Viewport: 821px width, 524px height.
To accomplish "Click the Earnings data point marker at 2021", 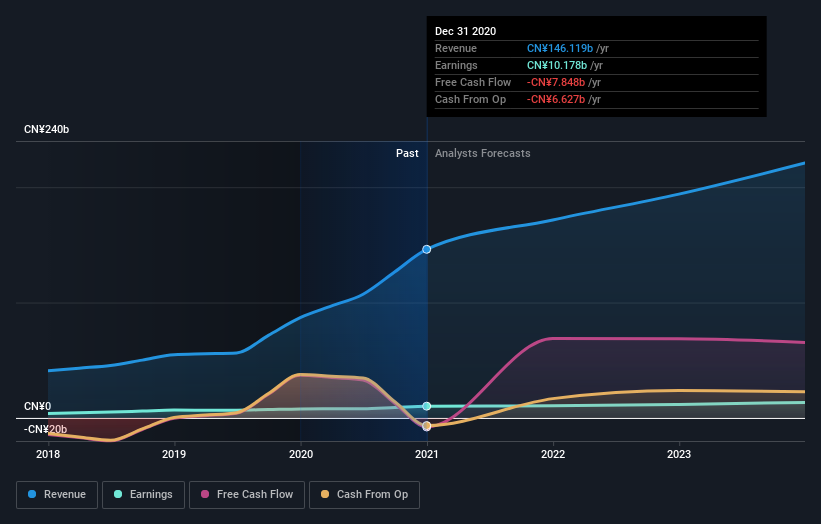I will pyautogui.click(x=427, y=406).
